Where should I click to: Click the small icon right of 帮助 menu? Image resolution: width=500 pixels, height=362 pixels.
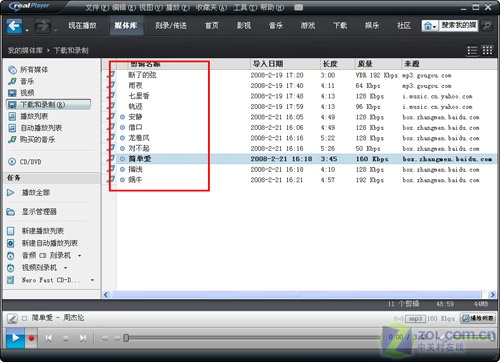pyautogui.click(x=298, y=7)
